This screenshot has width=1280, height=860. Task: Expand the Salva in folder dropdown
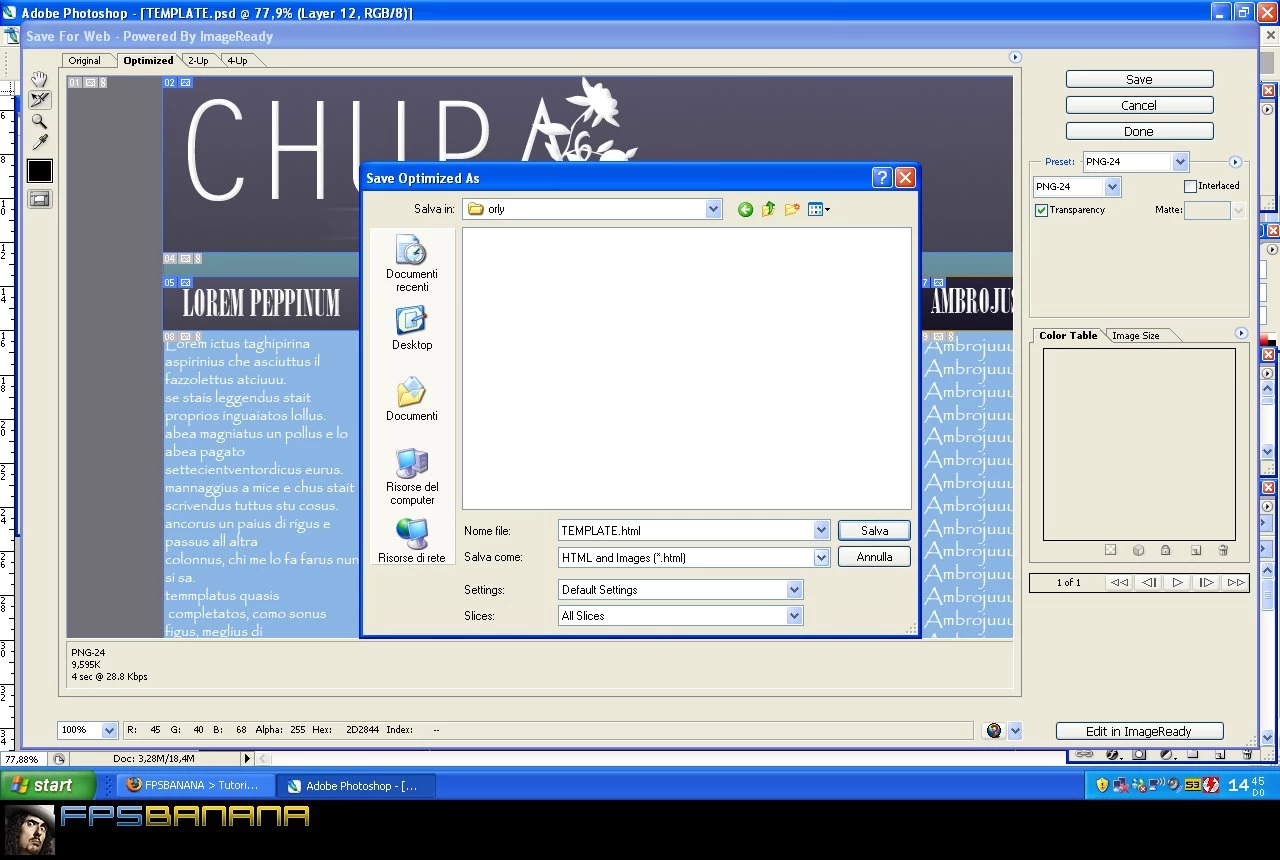tap(713, 209)
